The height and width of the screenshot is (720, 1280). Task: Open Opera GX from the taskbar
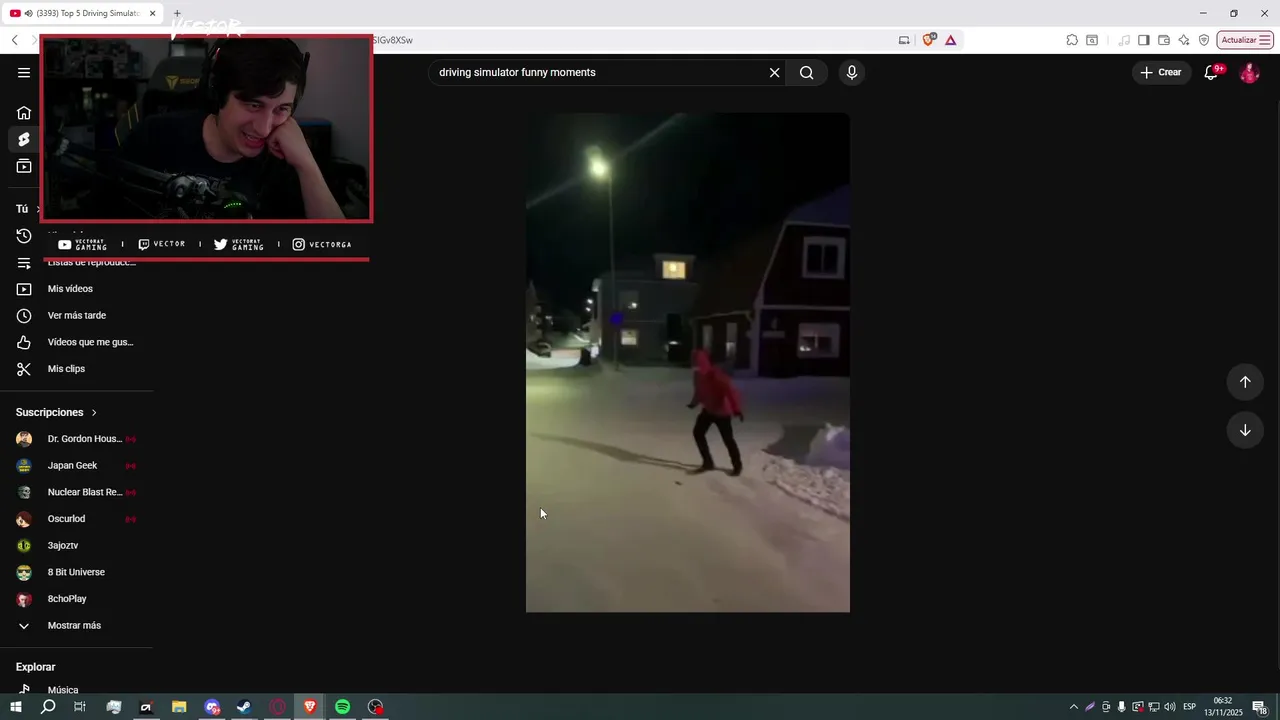pyautogui.click(x=277, y=707)
